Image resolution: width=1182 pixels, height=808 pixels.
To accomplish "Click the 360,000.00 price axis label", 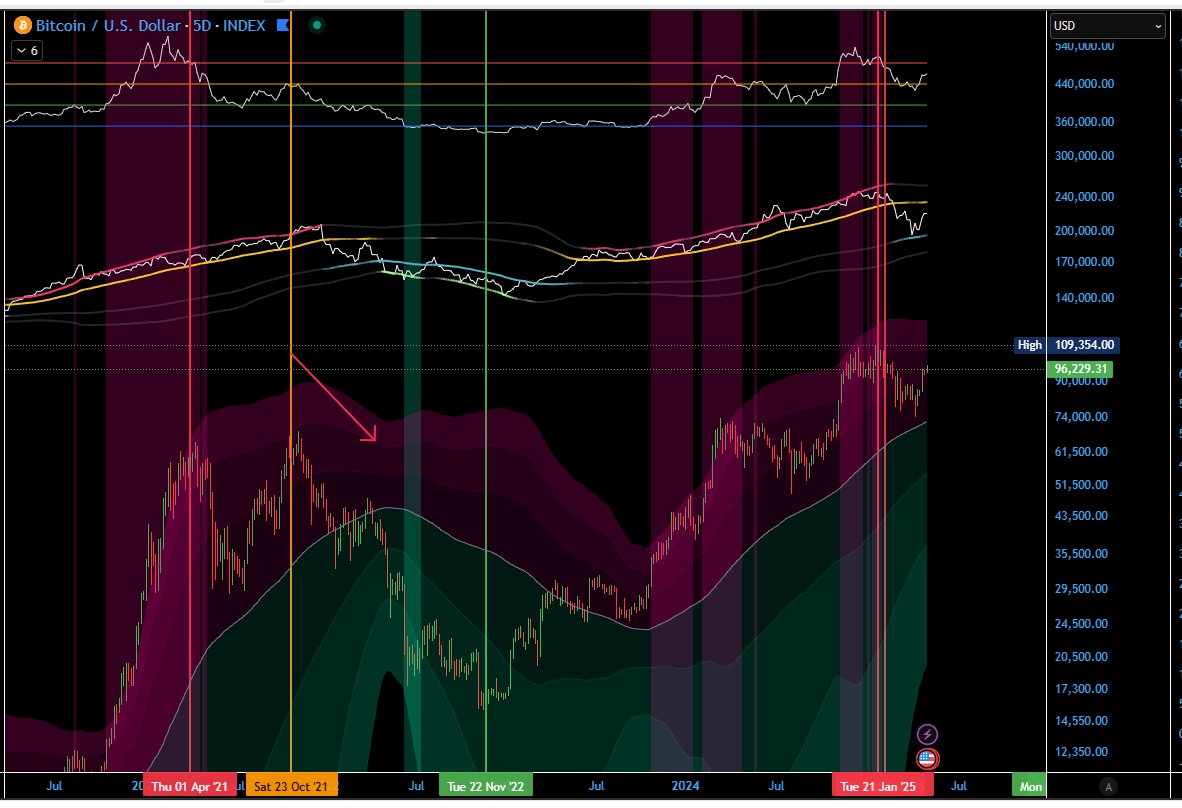I will (1084, 121).
